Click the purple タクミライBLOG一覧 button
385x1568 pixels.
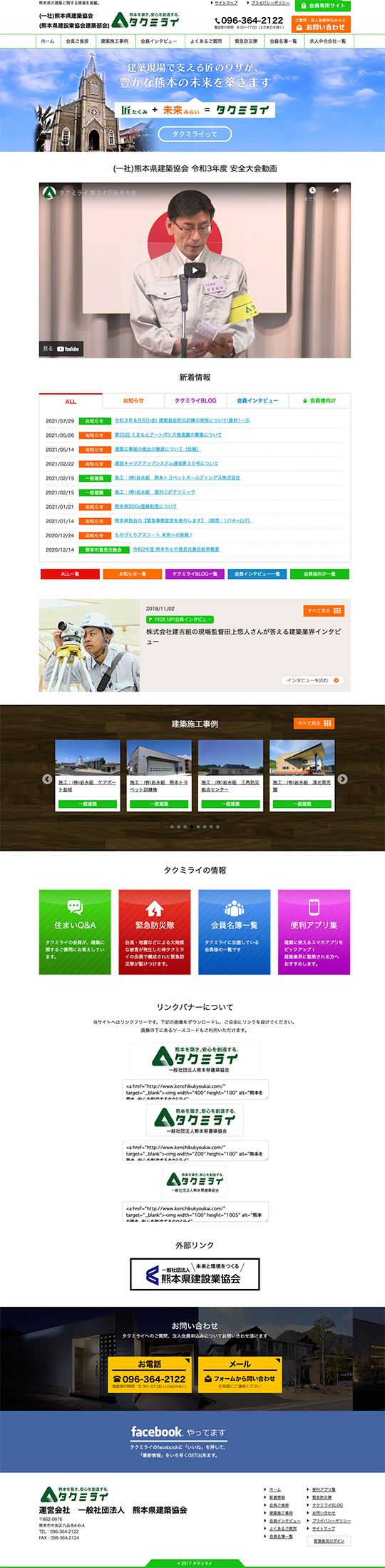(x=195, y=574)
